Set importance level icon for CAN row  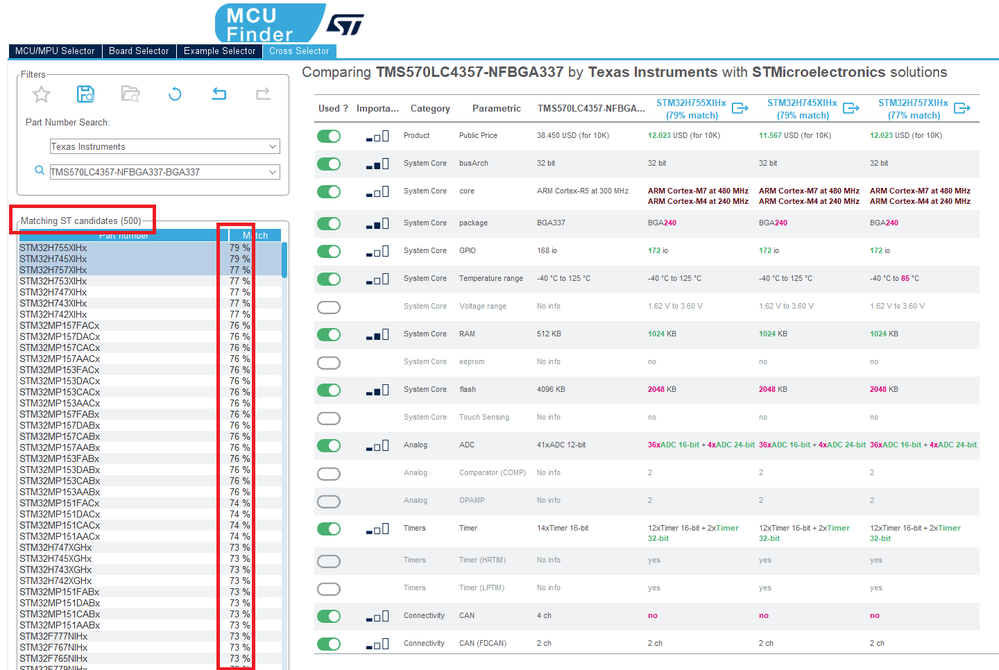[377, 617]
